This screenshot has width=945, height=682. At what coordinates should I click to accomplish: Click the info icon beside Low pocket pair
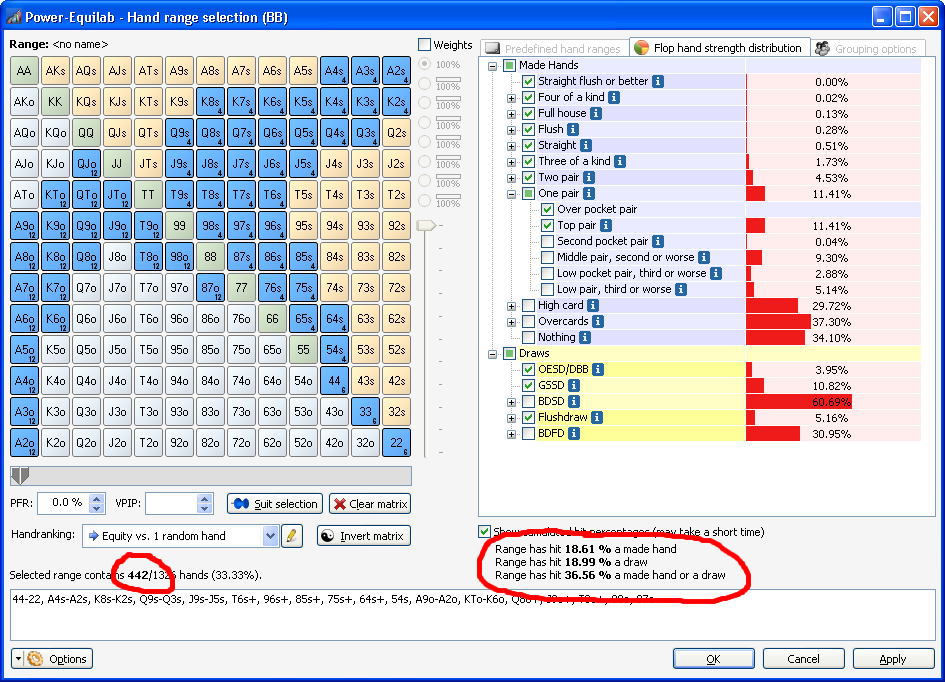tap(716, 274)
